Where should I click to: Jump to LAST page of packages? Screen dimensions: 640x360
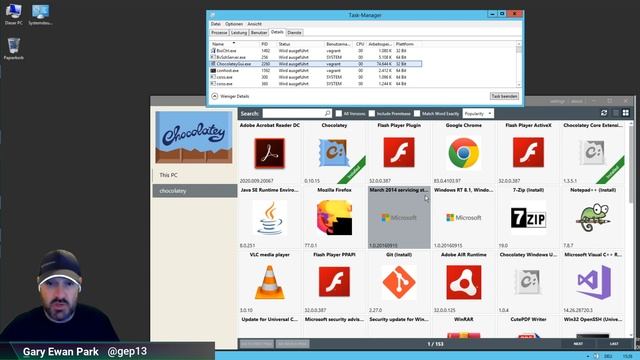[614, 344]
